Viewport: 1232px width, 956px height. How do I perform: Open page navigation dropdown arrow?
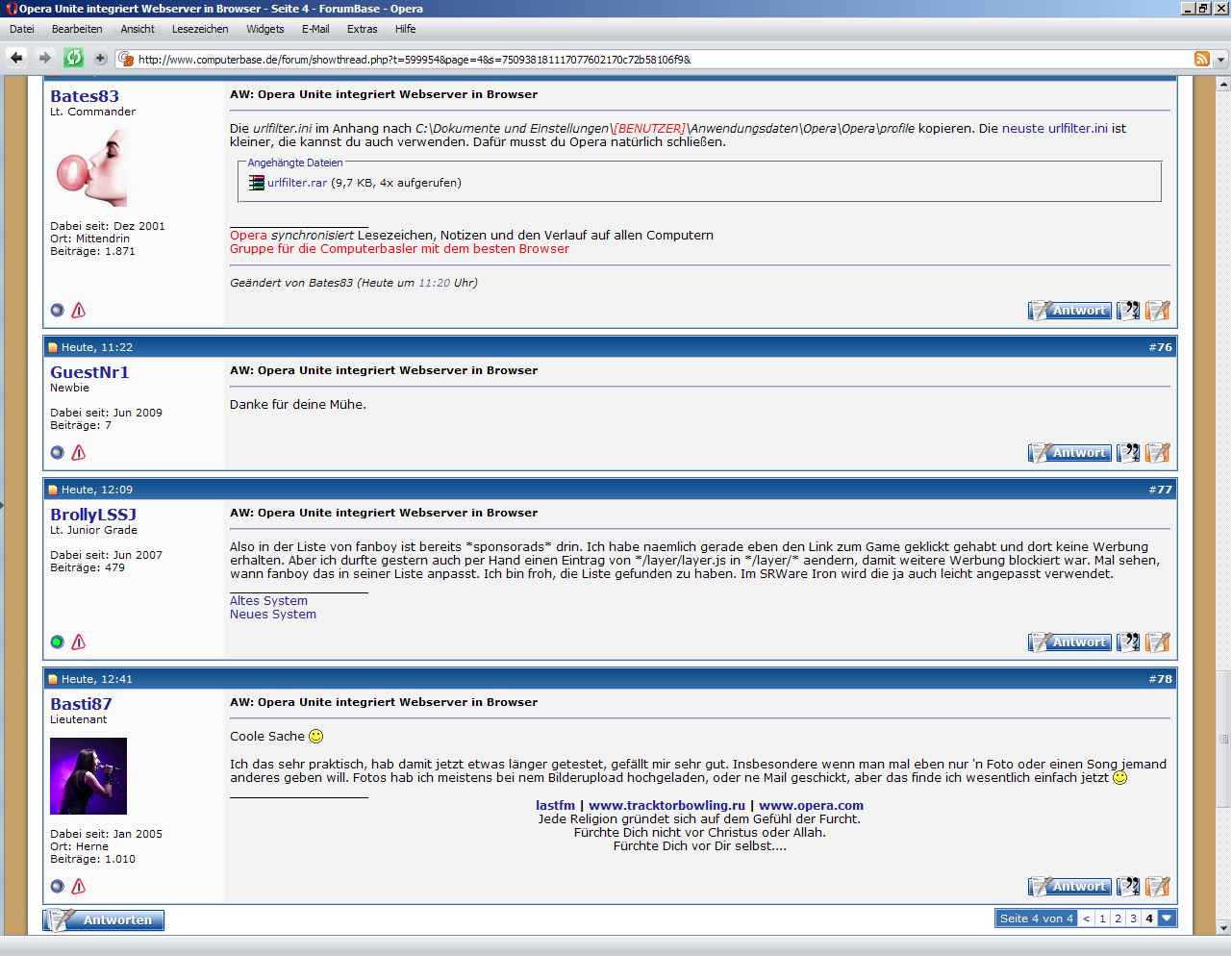[1167, 918]
